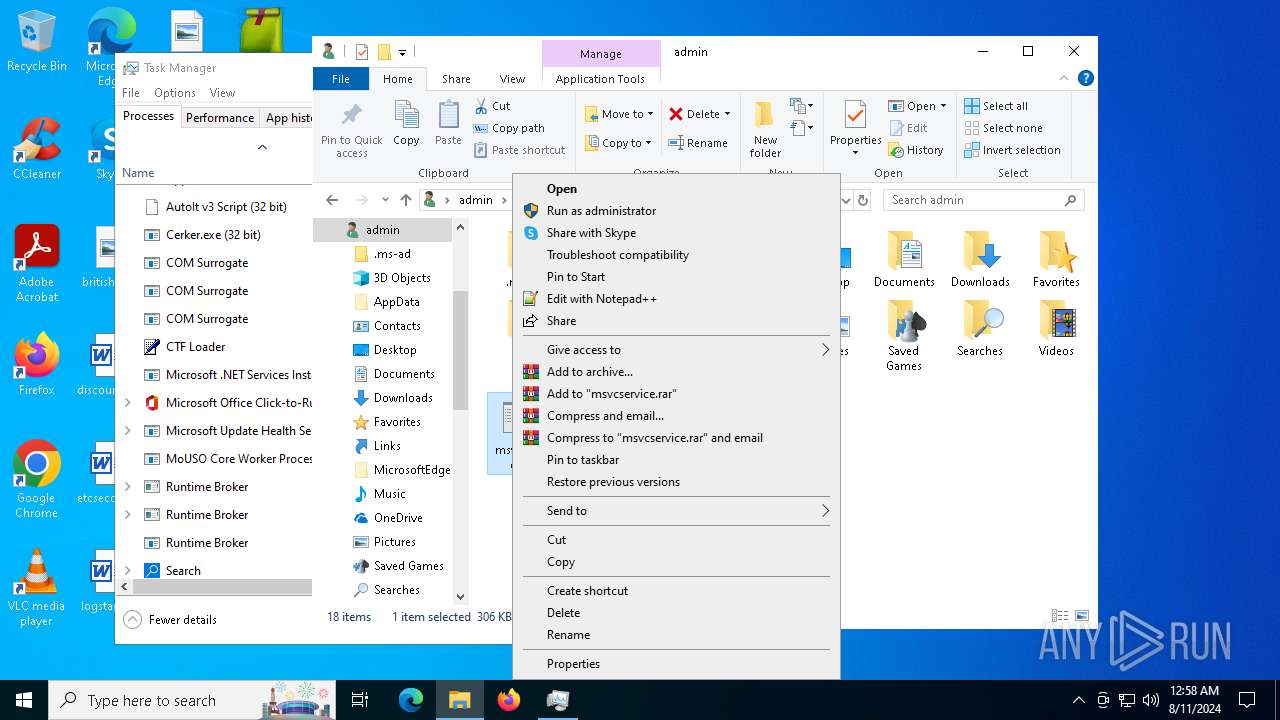This screenshot has width=1280, height=720.
Task: Click Invert selection in the ribbon
Action: point(1012,150)
